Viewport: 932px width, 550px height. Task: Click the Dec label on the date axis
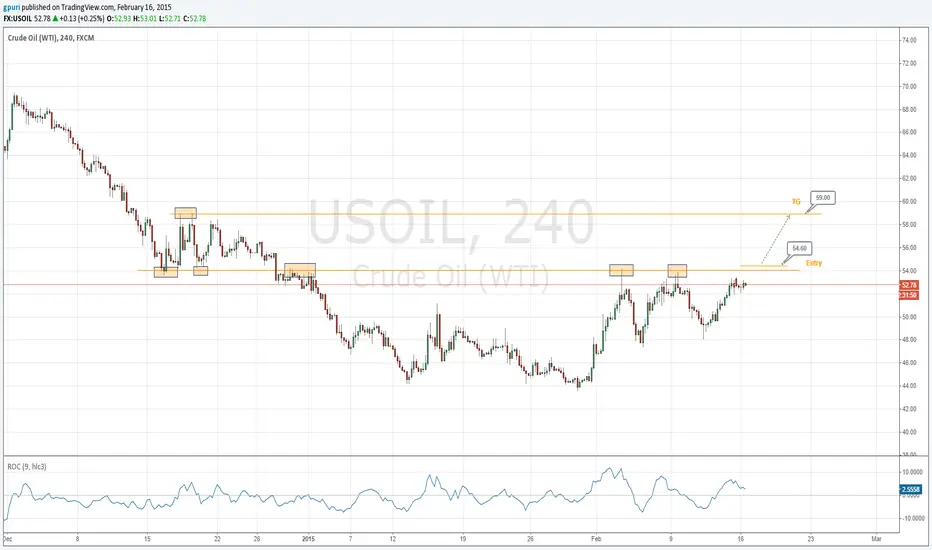(7, 539)
